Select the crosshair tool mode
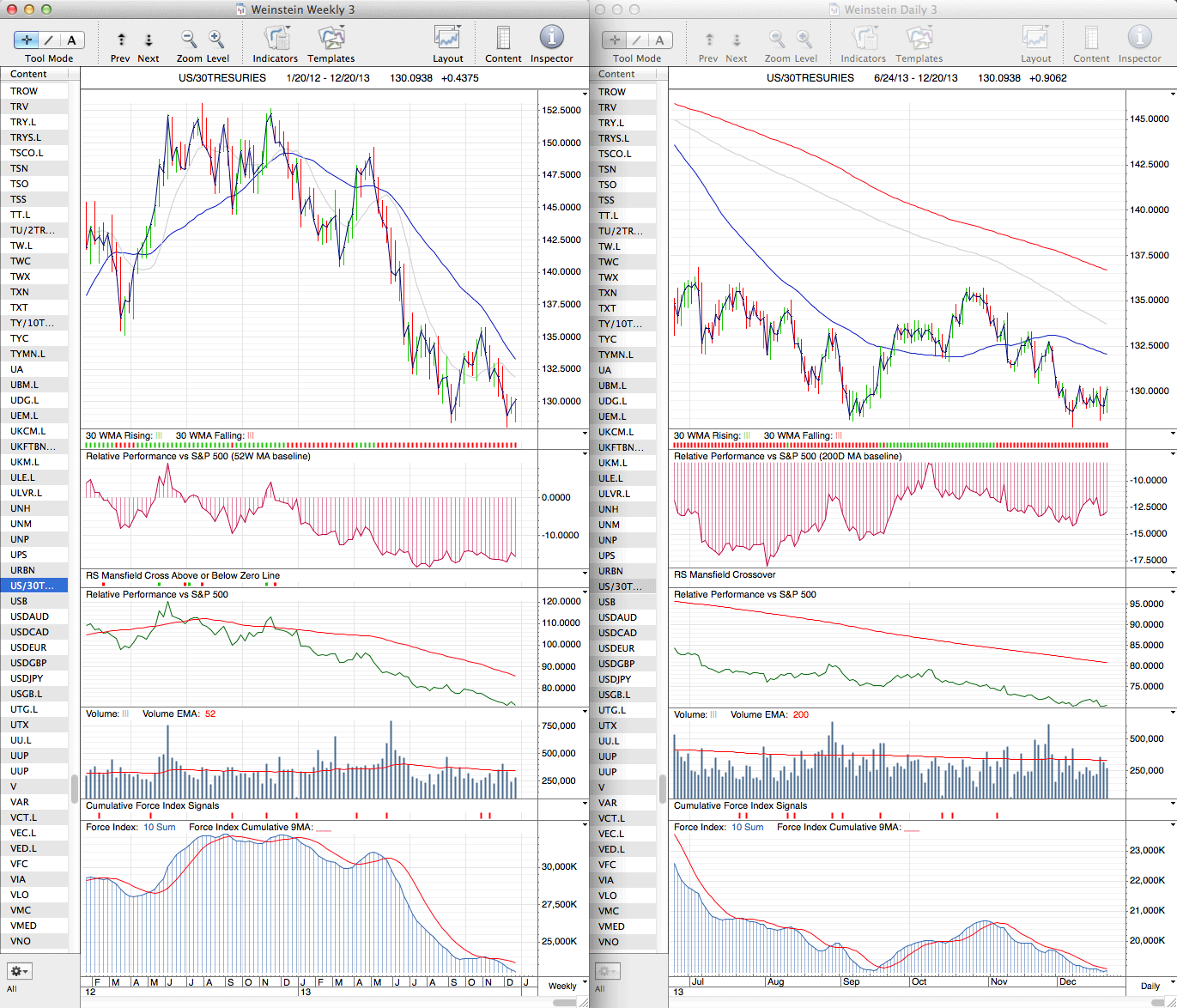Image resolution: width=1177 pixels, height=1008 pixels. 27,39
